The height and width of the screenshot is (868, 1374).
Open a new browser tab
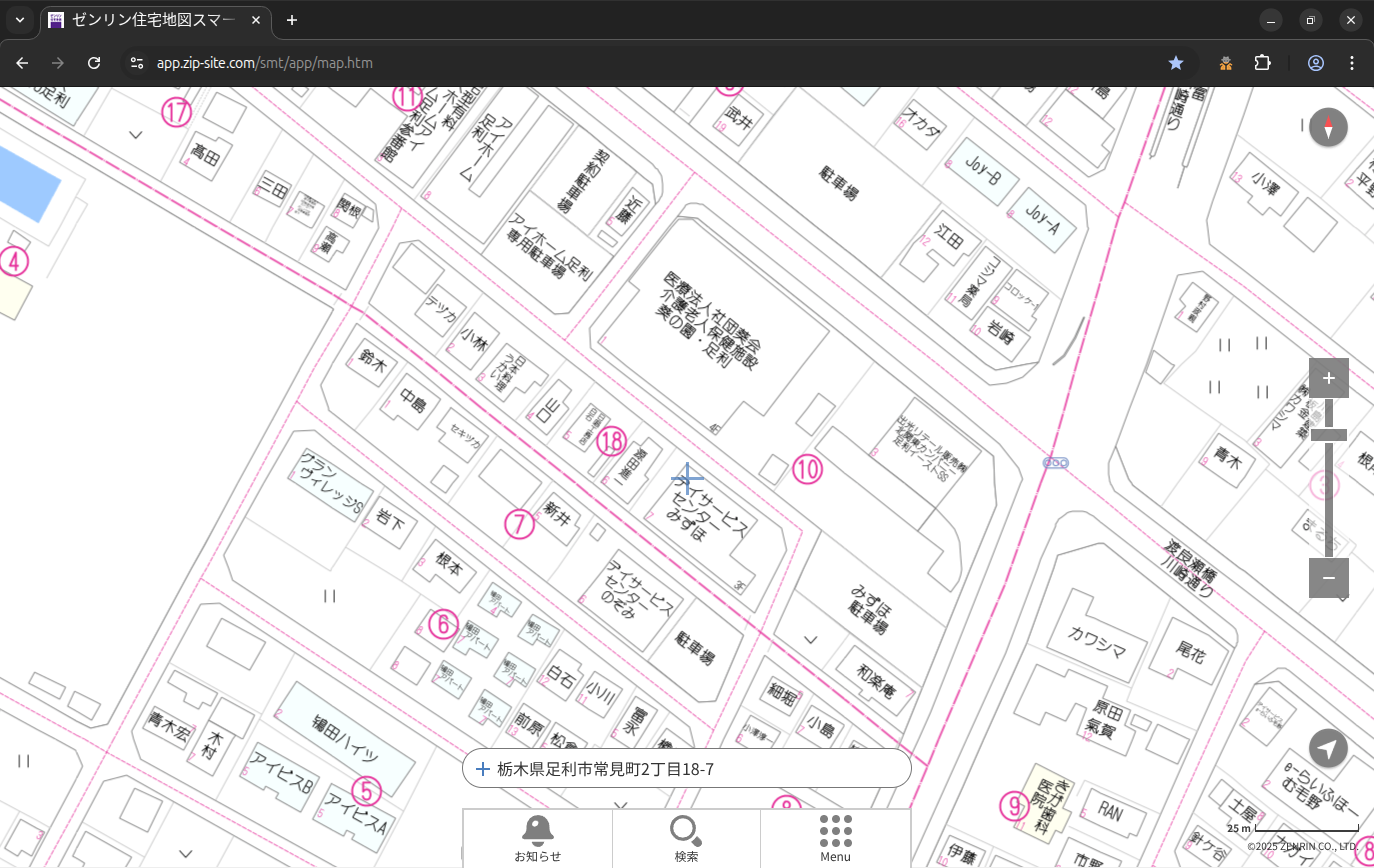click(x=292, y=20)
